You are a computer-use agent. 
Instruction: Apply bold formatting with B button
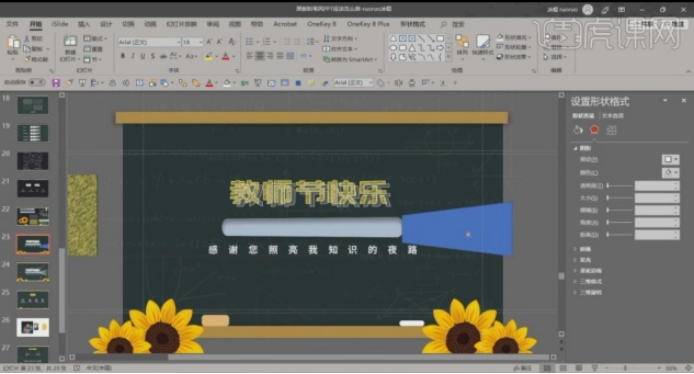tap(123, 56)
